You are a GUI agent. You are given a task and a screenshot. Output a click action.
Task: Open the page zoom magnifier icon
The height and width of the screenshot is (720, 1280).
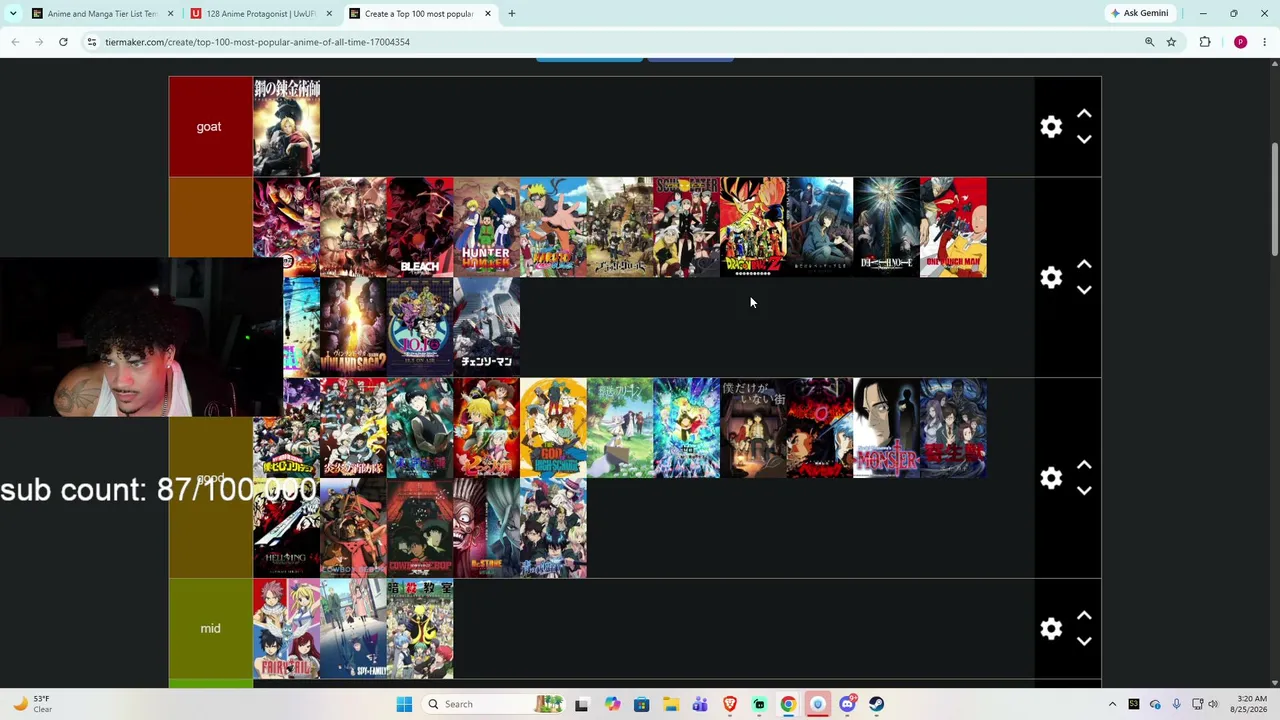(1149, 42)
